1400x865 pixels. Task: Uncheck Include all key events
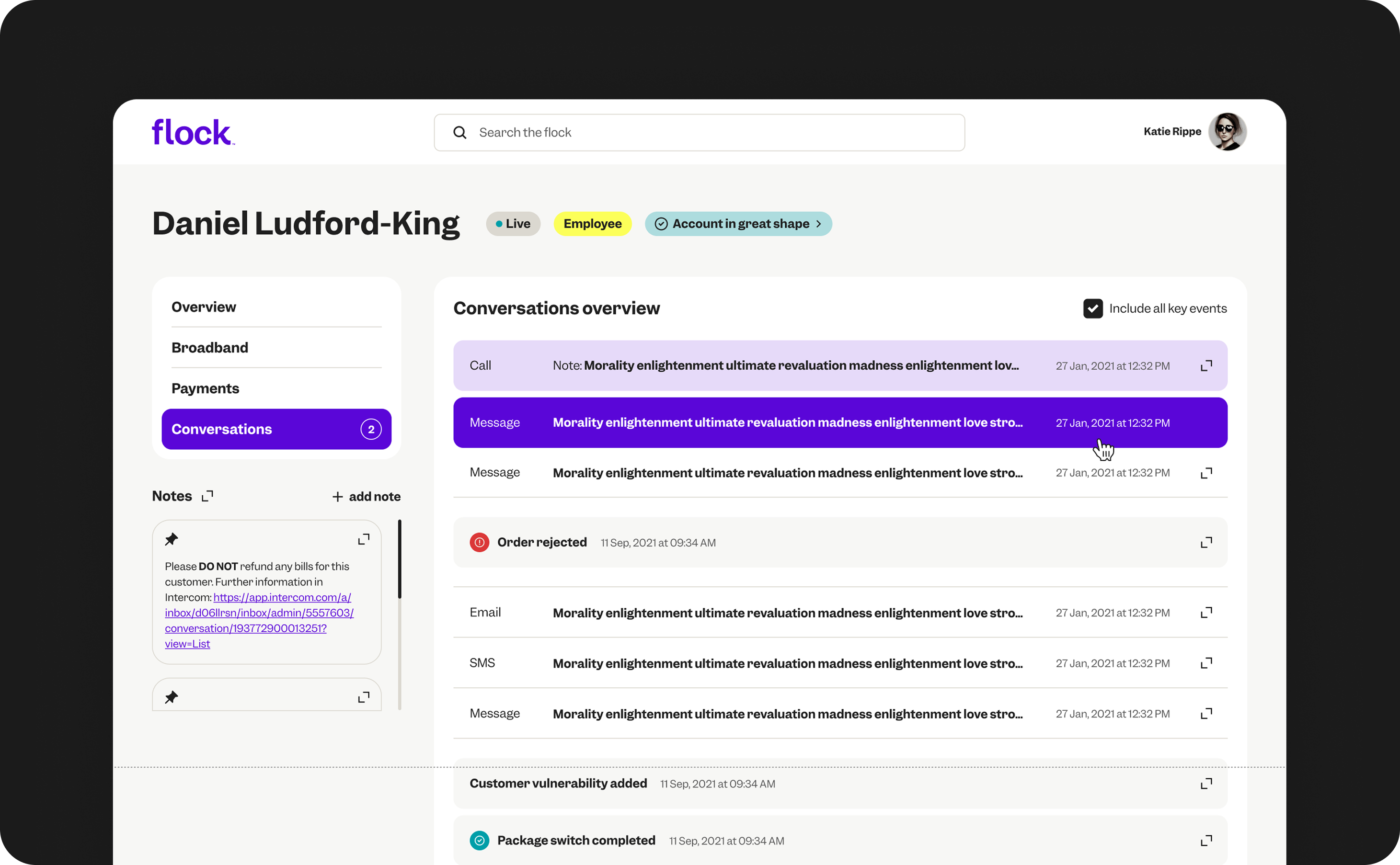1093,308
